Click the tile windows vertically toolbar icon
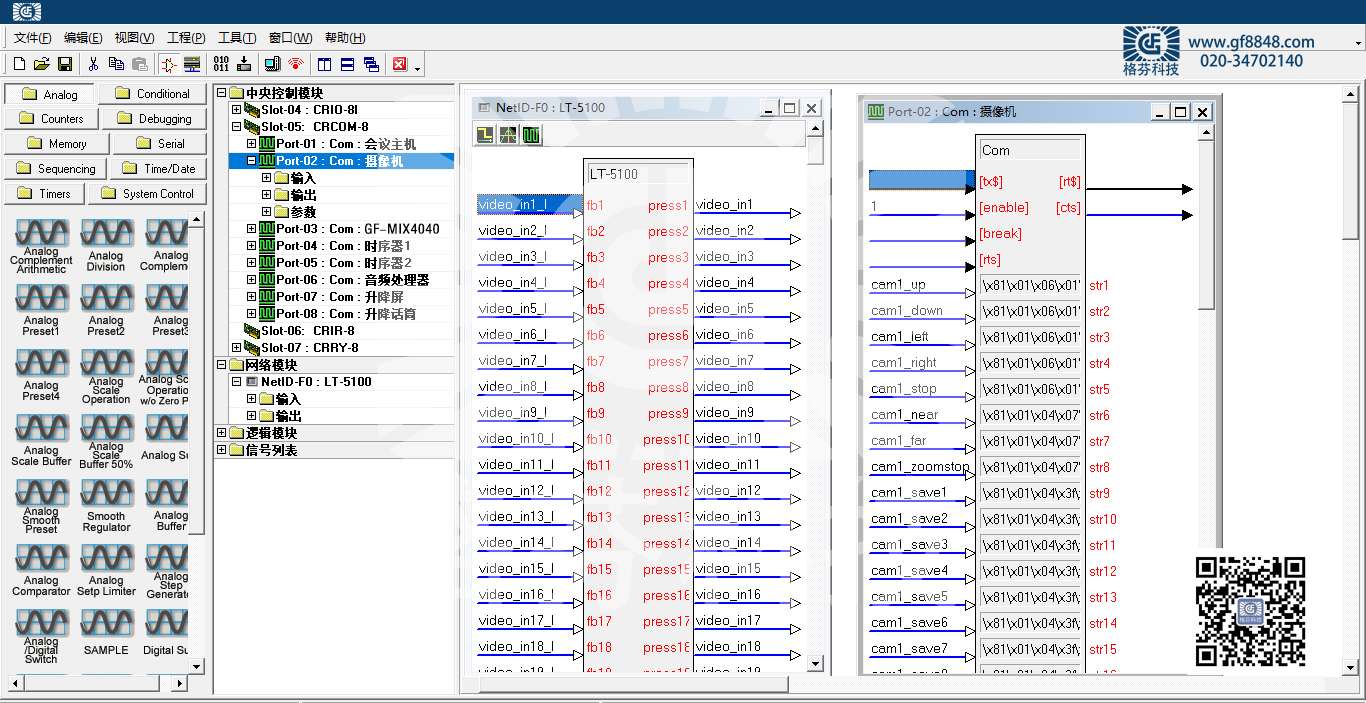 click(x=324, y=64)
